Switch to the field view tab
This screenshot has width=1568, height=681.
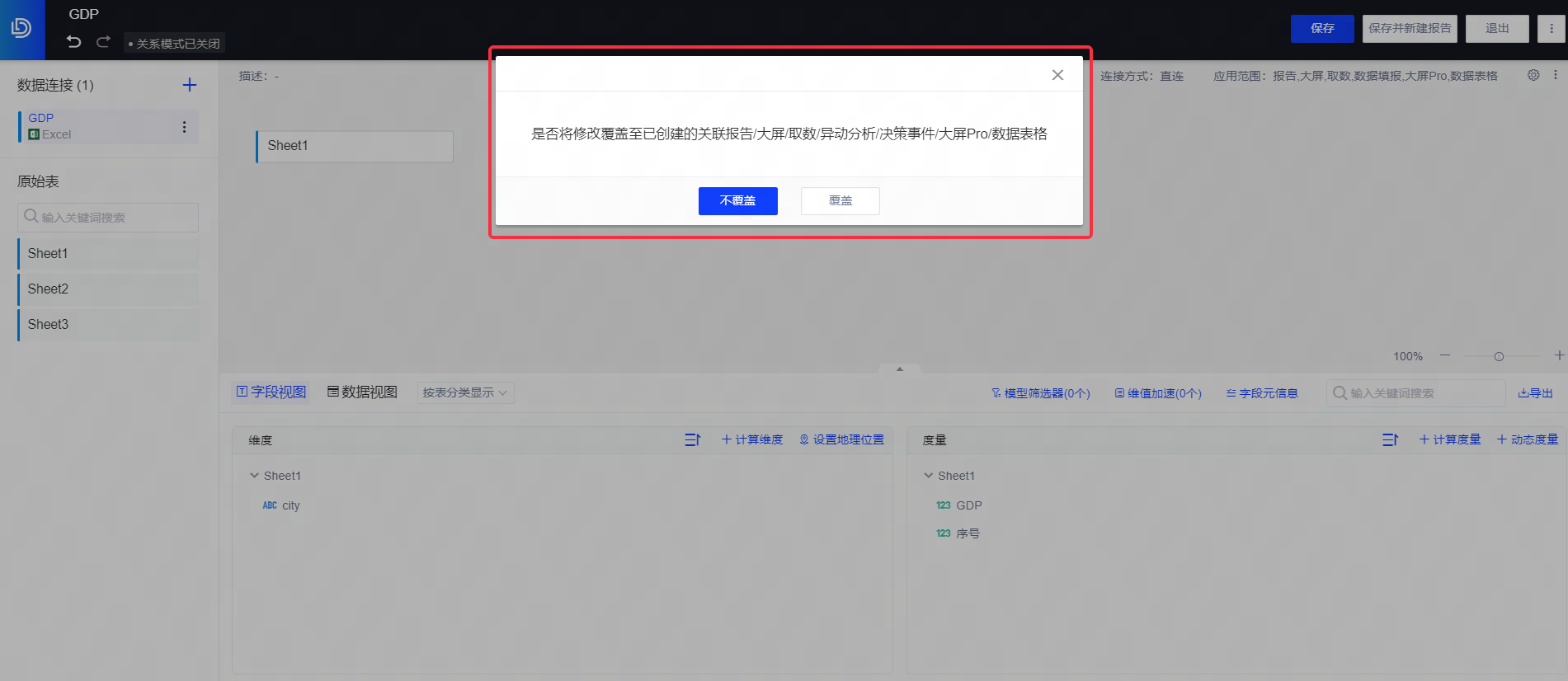coord(271,392)
